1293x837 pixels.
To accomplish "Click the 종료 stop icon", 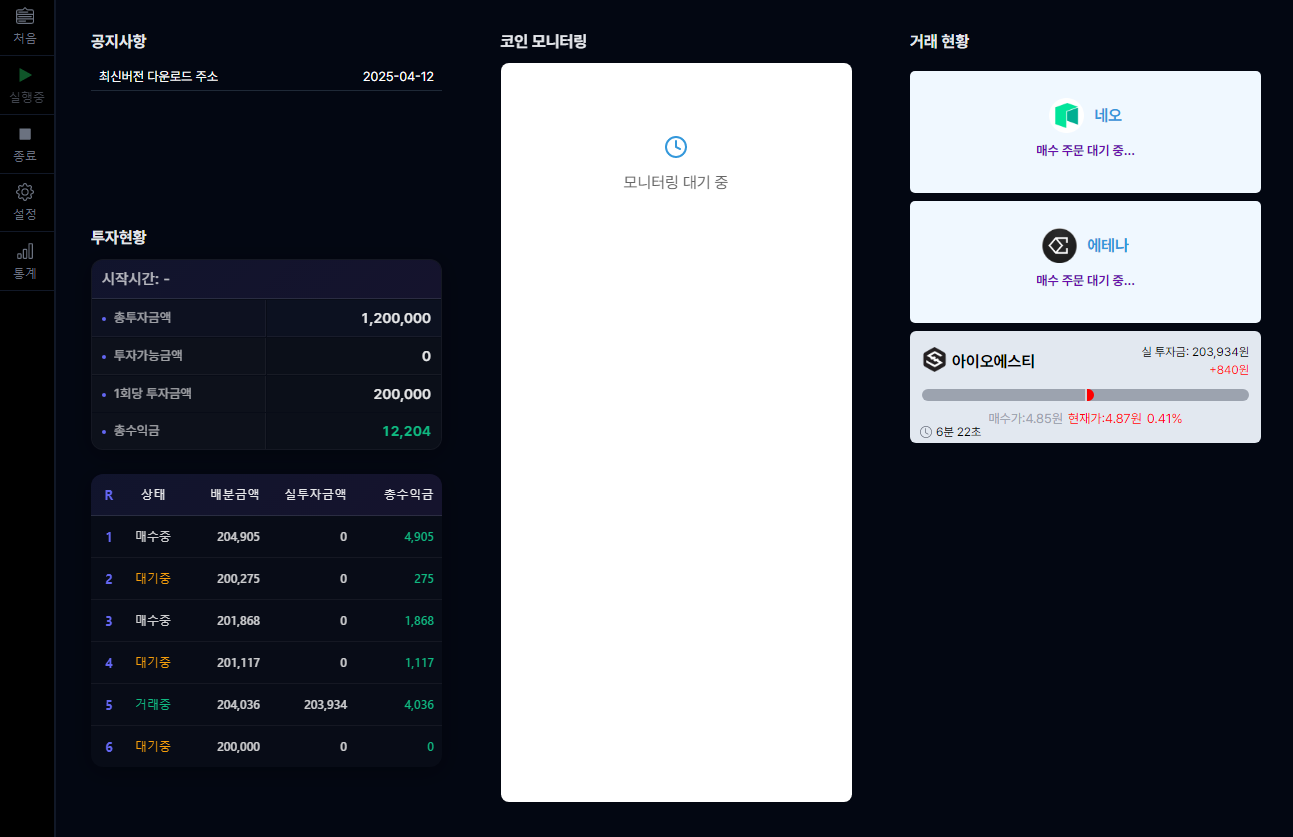I will pos(25,134).
